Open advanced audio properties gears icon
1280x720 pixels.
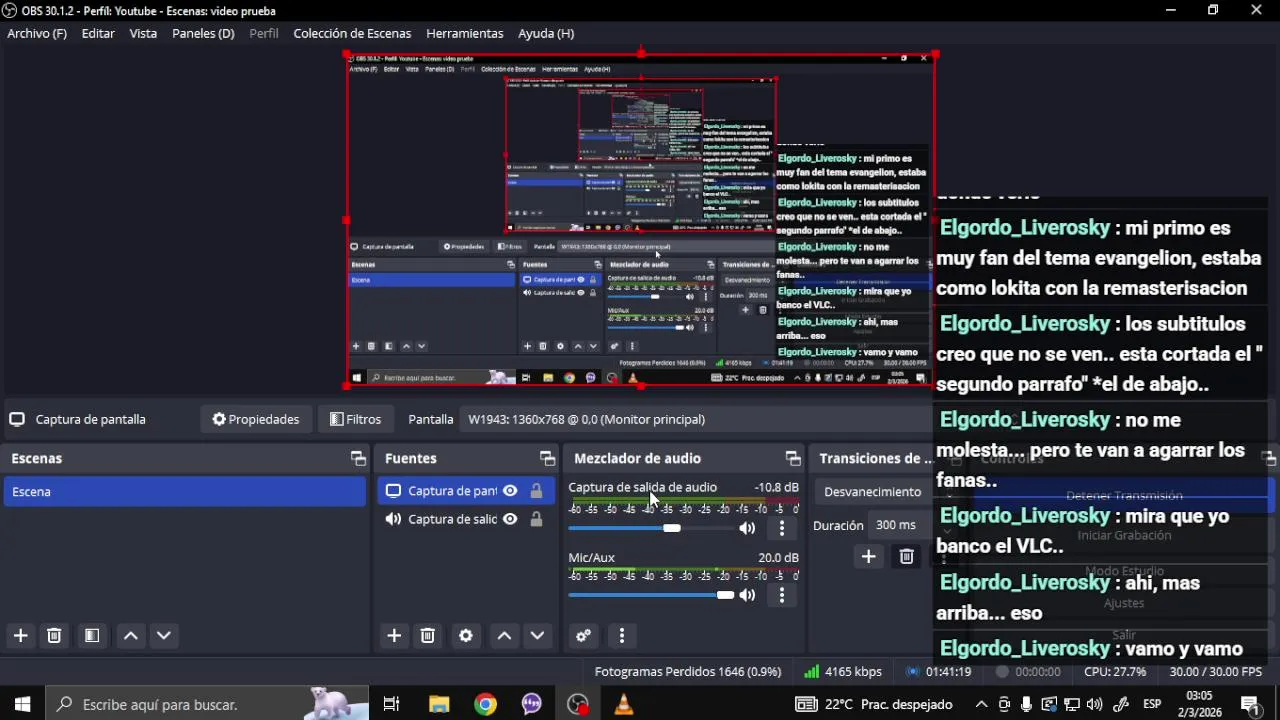point(584,635)
